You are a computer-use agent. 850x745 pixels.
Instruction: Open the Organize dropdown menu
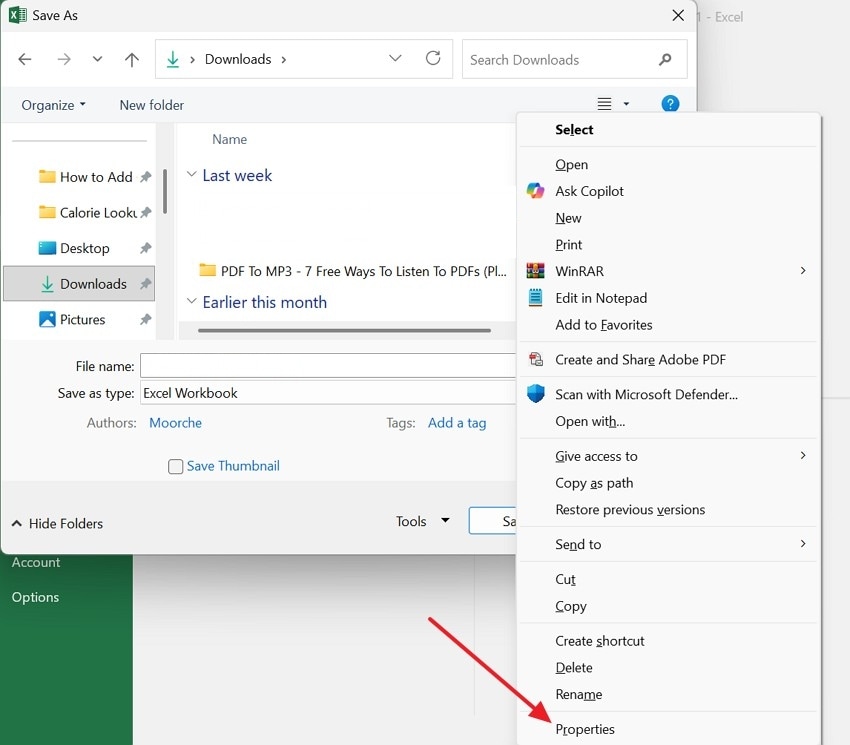click(53, 105)
